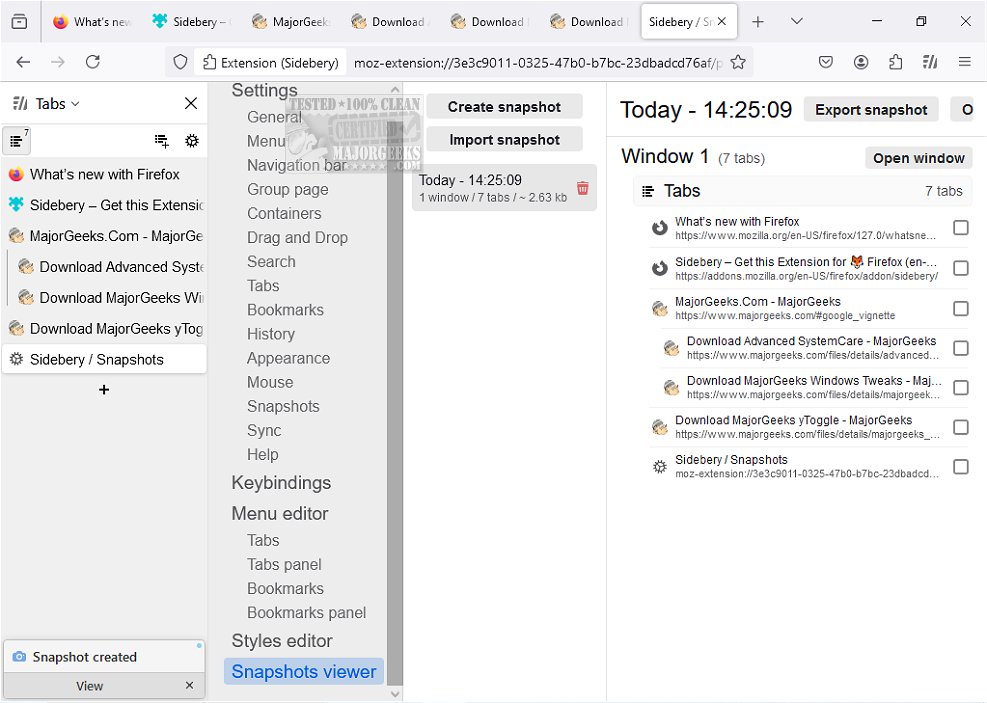Click the add tabs panel icon in Sidebery

(x=162, y=141)
